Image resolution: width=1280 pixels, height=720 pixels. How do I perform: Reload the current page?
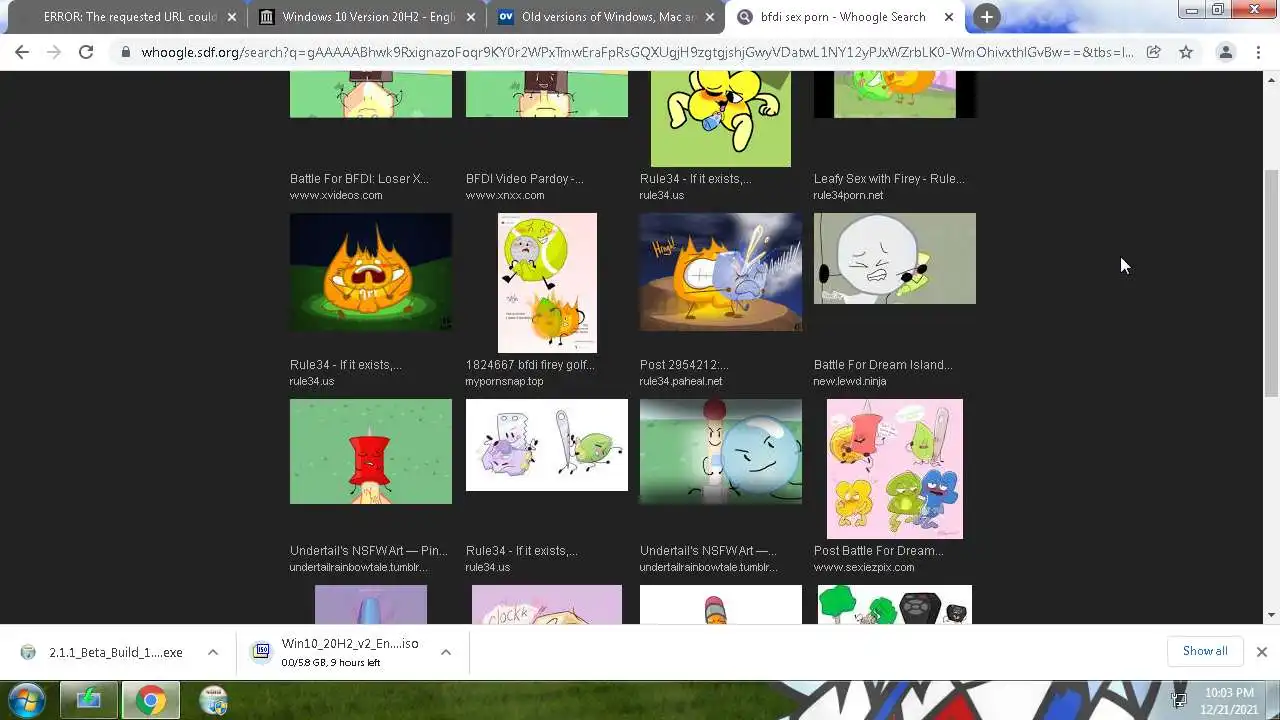(86, 52)
